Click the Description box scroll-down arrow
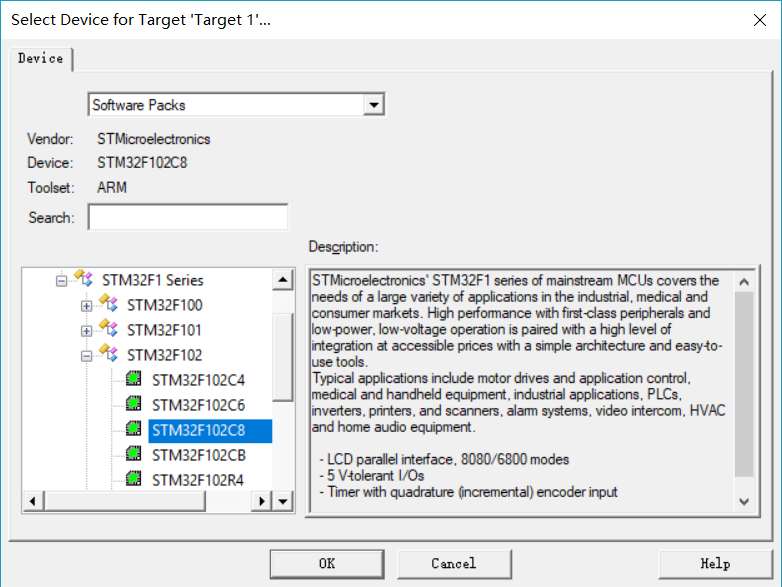 (x=744, y=502)
